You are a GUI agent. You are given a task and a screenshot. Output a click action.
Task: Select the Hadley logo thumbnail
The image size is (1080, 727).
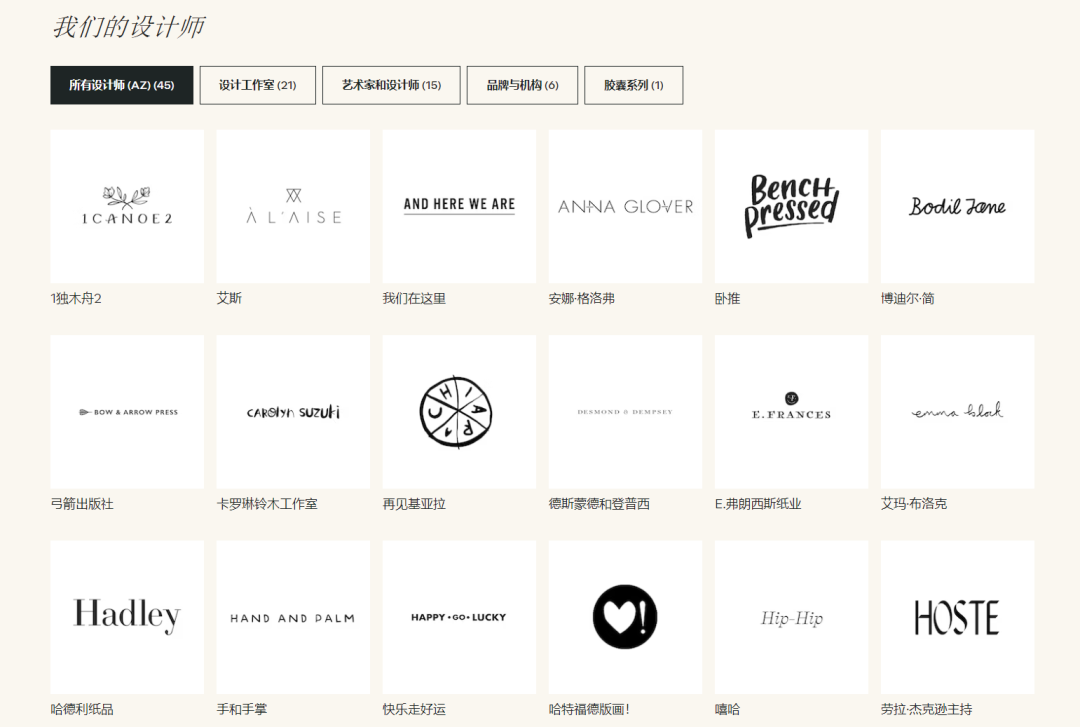coord(127,617)
